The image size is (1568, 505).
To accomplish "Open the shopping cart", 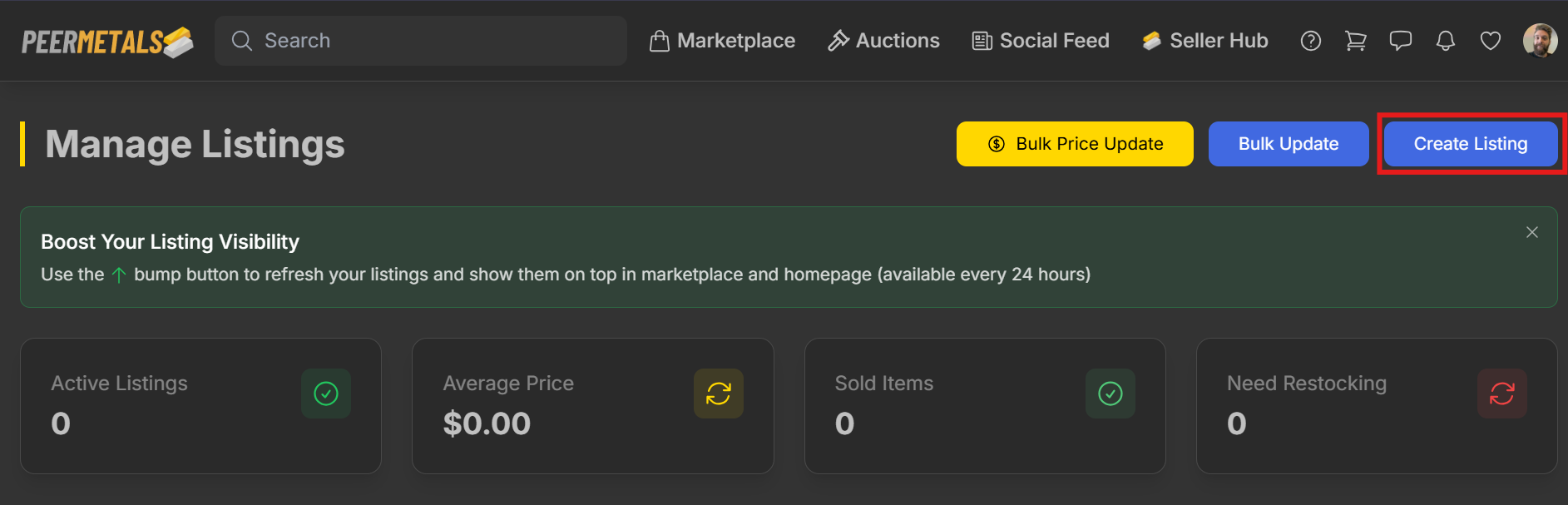I will [x=1356, y=41].
